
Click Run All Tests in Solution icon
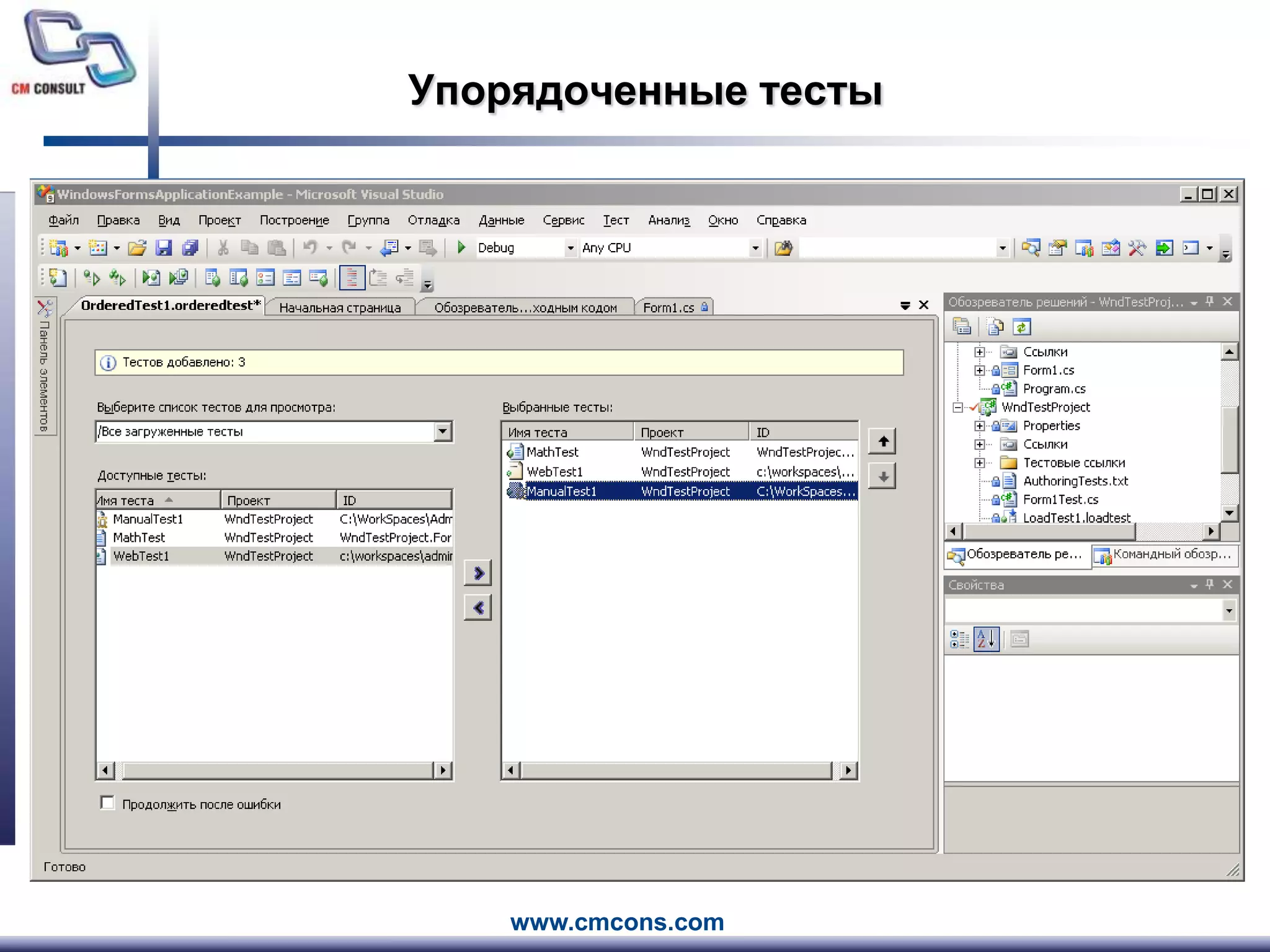tap(118, 278)
